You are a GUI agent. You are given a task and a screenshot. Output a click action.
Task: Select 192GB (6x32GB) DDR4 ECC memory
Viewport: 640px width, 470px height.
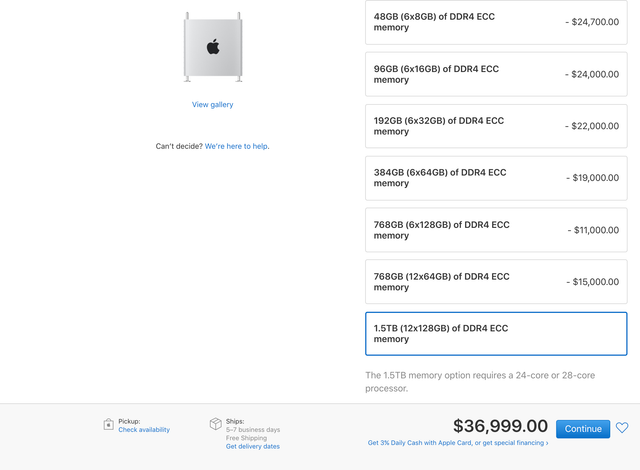pyautogui.click(x=496, y=126)
